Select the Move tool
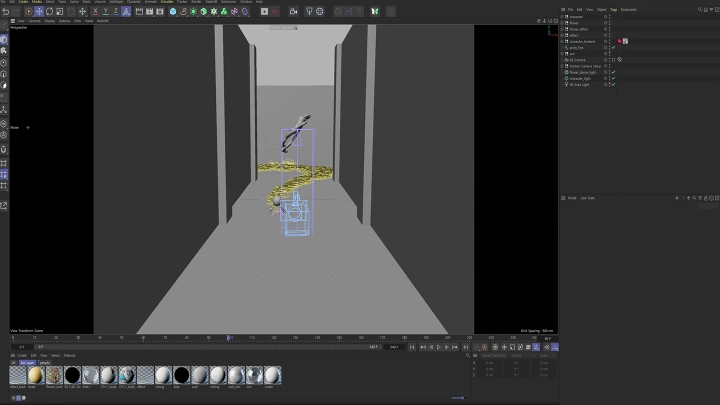The height and width of the screenshot is (405, 720). click(39, 11)
